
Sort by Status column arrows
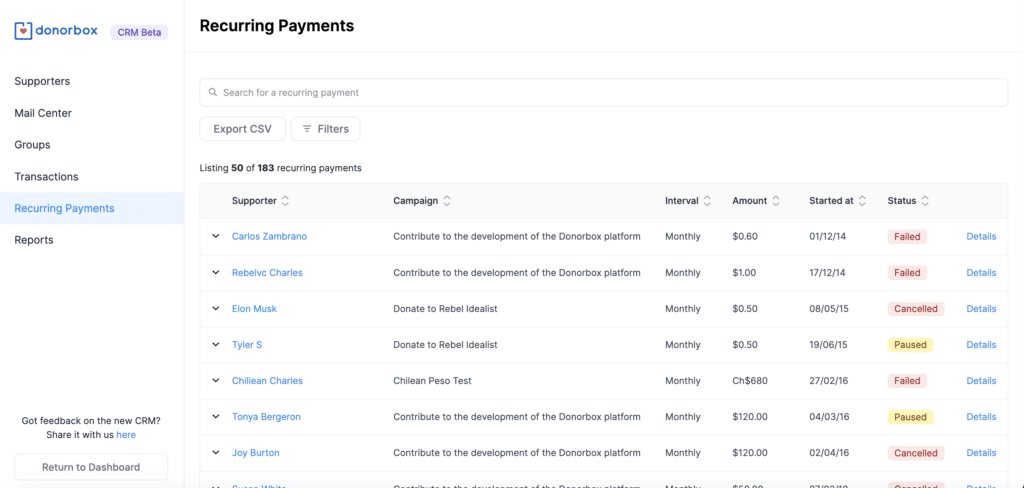pyautogui.click(x=925, y=201)
